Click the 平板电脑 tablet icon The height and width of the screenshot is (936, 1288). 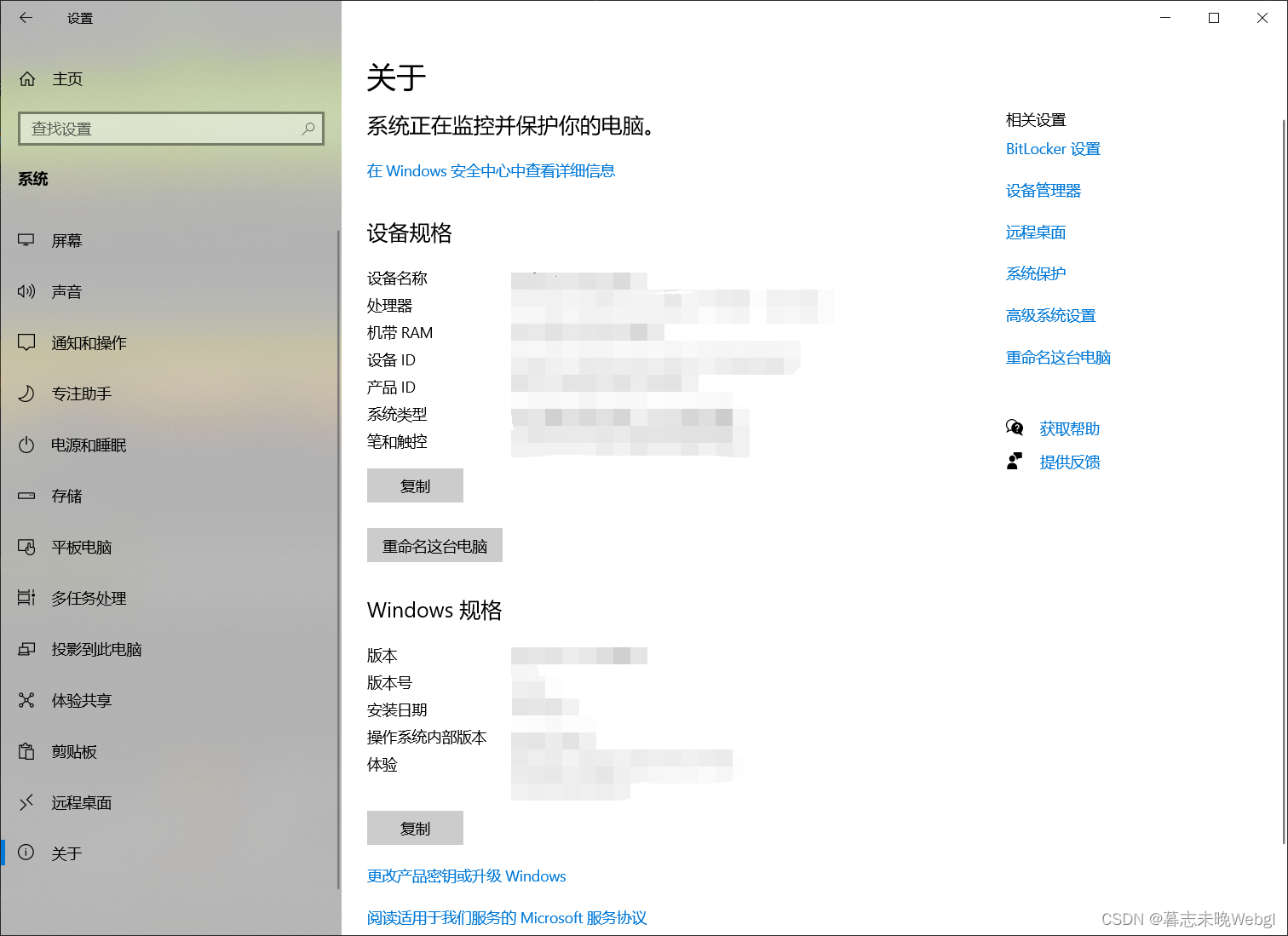[26, 547]
